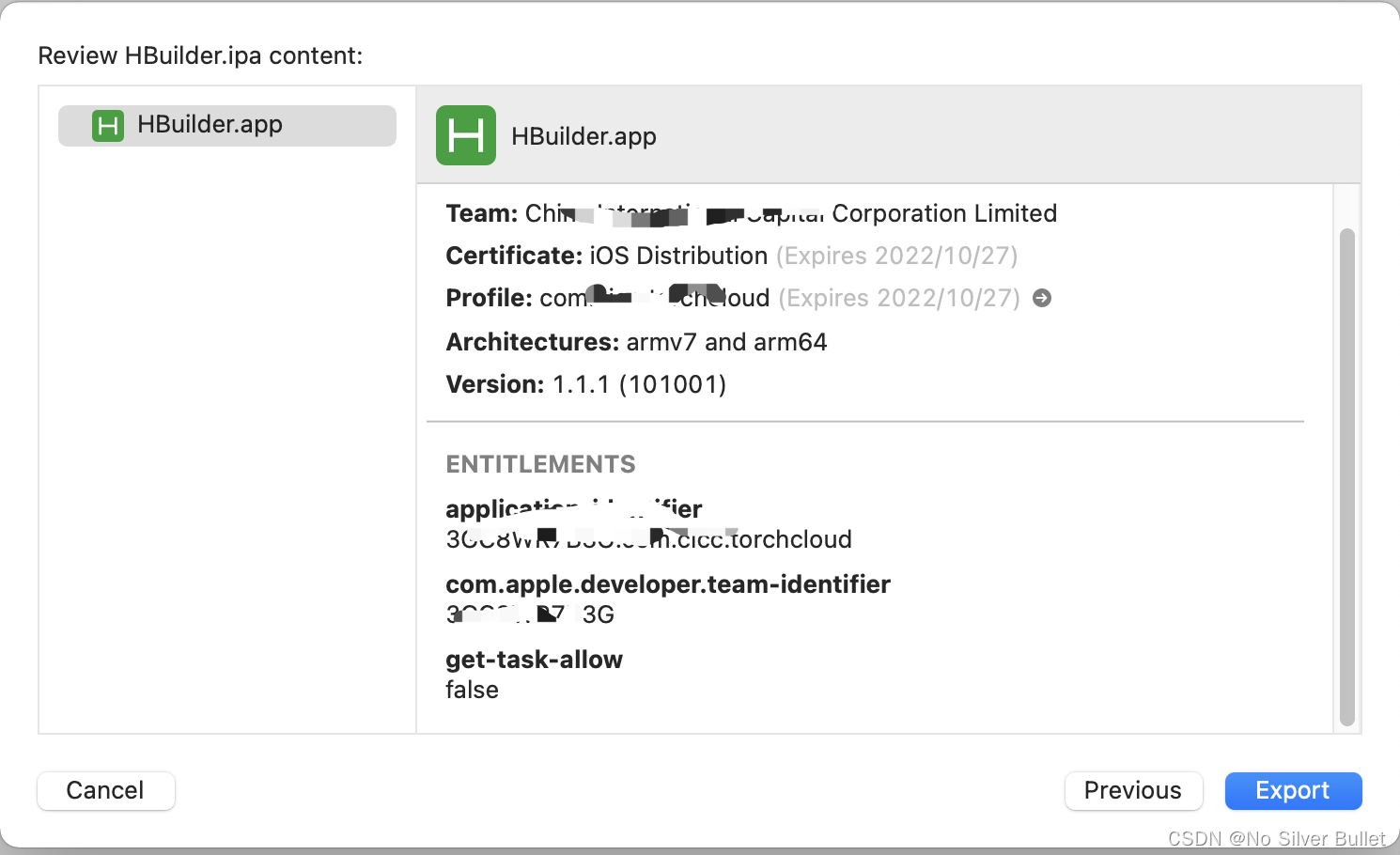Click the application-identifier entitlement key
1400x855 pixels.
[573, 509]
